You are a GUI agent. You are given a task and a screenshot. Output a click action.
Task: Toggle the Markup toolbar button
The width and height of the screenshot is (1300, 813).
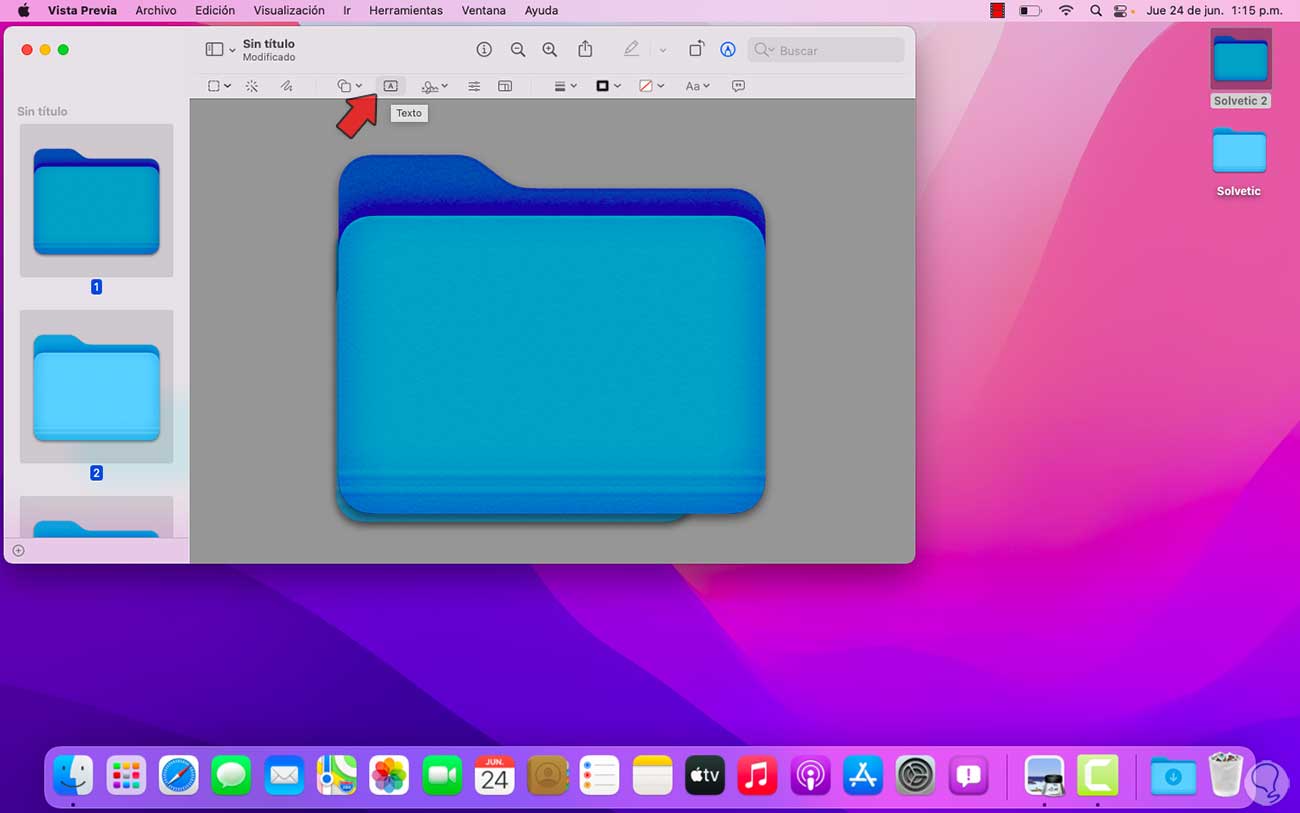728,50
